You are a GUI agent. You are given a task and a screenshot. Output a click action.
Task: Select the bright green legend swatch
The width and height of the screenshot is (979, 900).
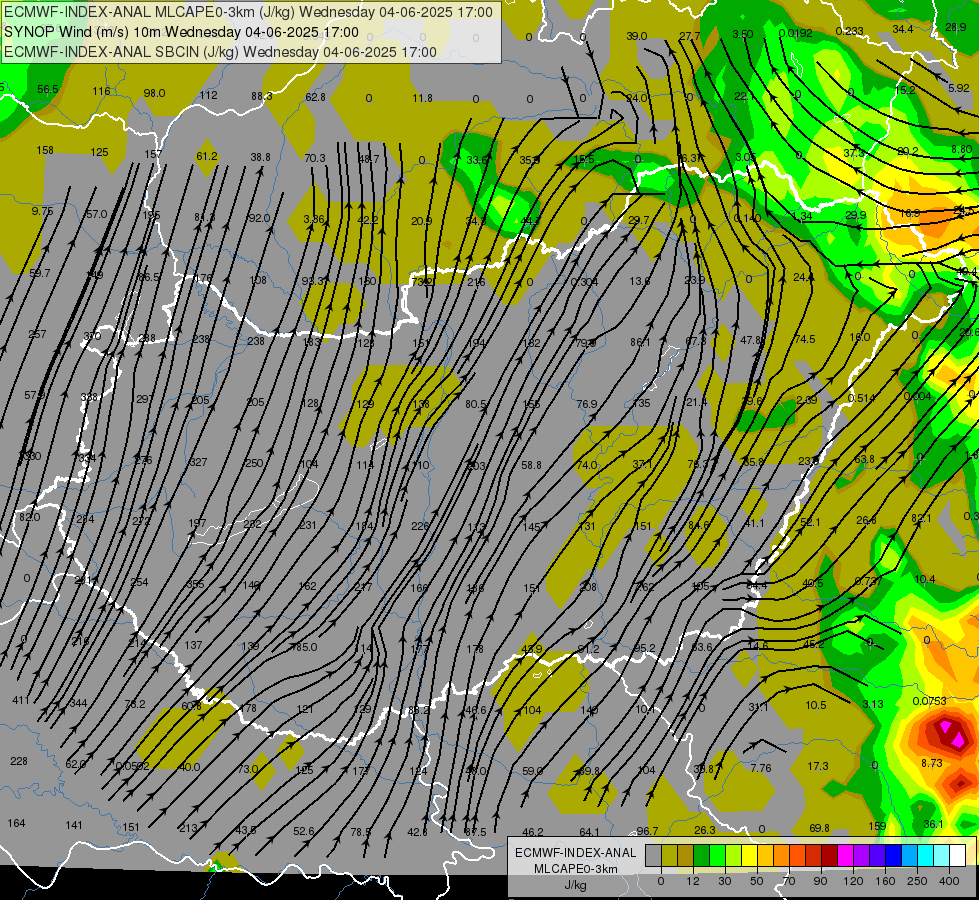717,855
